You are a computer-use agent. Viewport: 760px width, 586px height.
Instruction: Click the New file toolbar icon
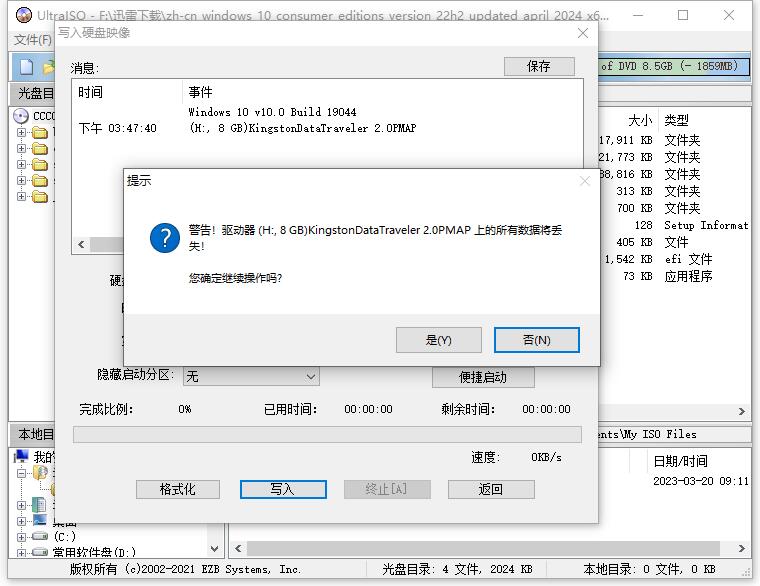point(26,66)
